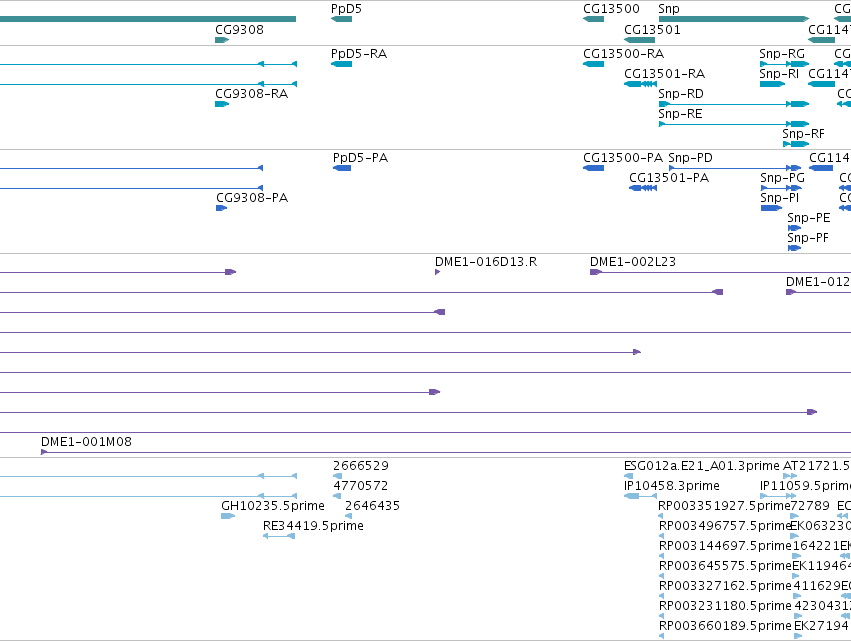851x641 pixels.
Task: Select the CG13500 gene arrow
Action: click(593, 19)
